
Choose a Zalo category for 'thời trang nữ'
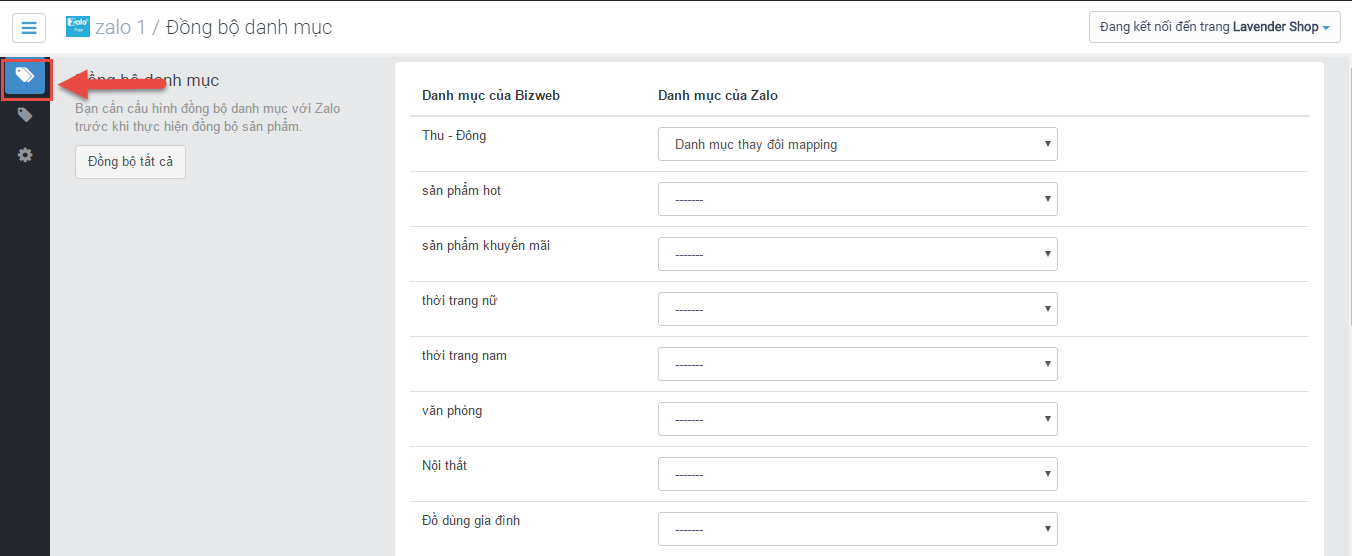[x=857, y=309]
